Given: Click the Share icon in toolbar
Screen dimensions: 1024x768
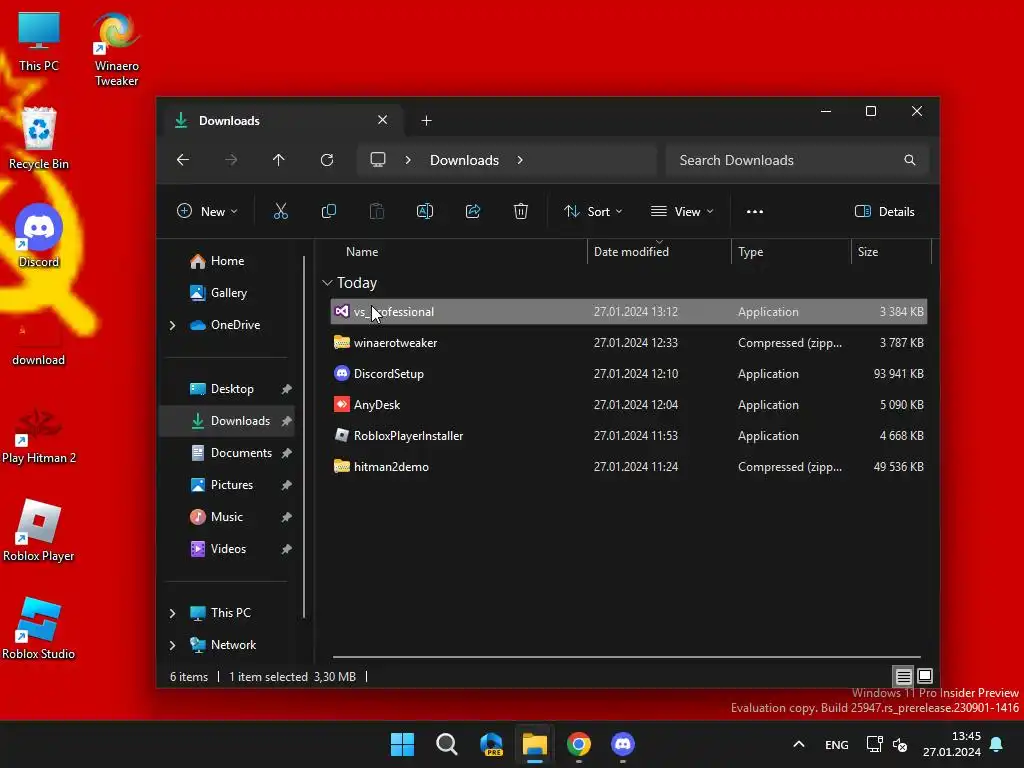Looking at the screenshot, I should coord(473,211).
